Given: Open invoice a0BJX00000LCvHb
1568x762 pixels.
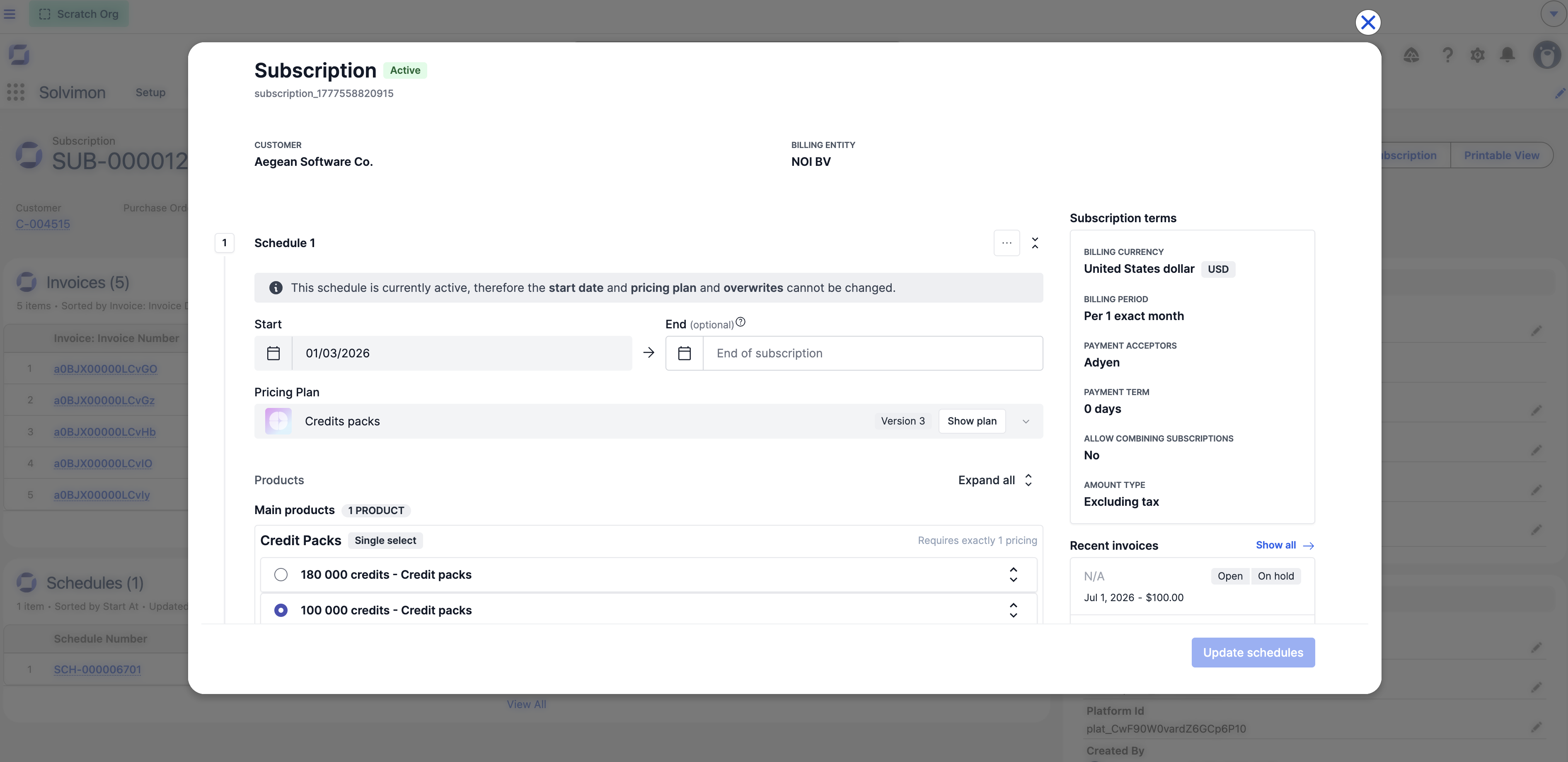Looking at the screenshot, I should [105, 432].
